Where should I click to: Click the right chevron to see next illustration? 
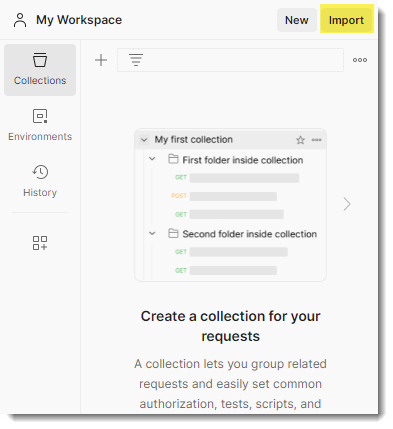coord(347,204)
